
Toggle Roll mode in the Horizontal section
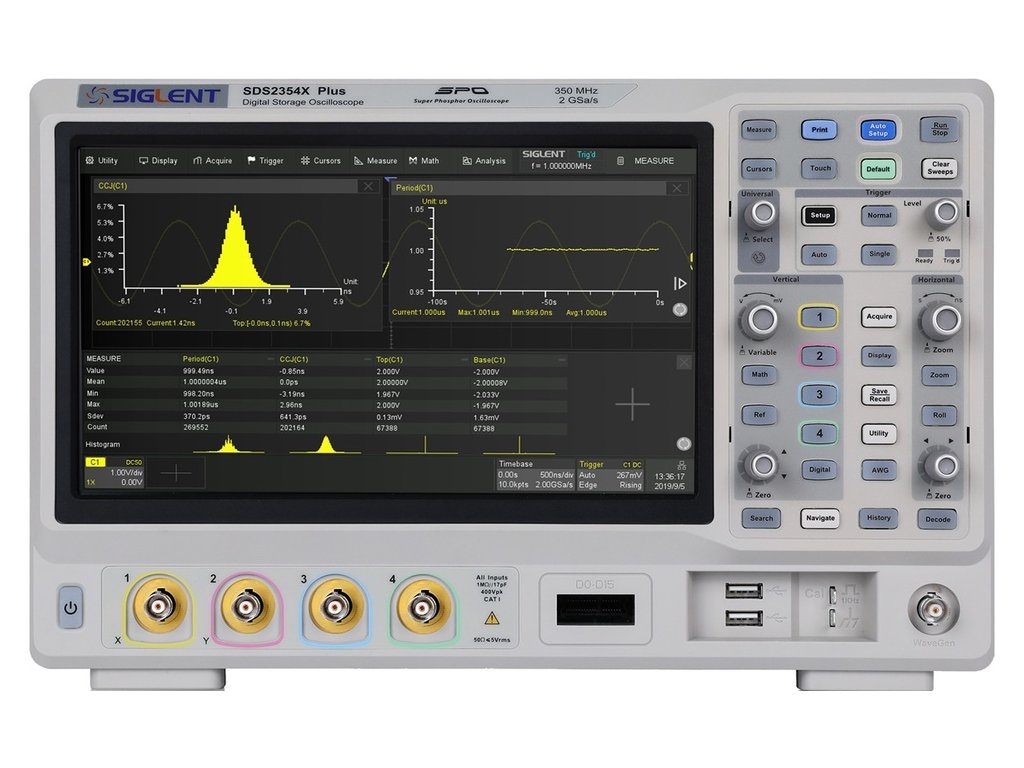tap(939, 414)
